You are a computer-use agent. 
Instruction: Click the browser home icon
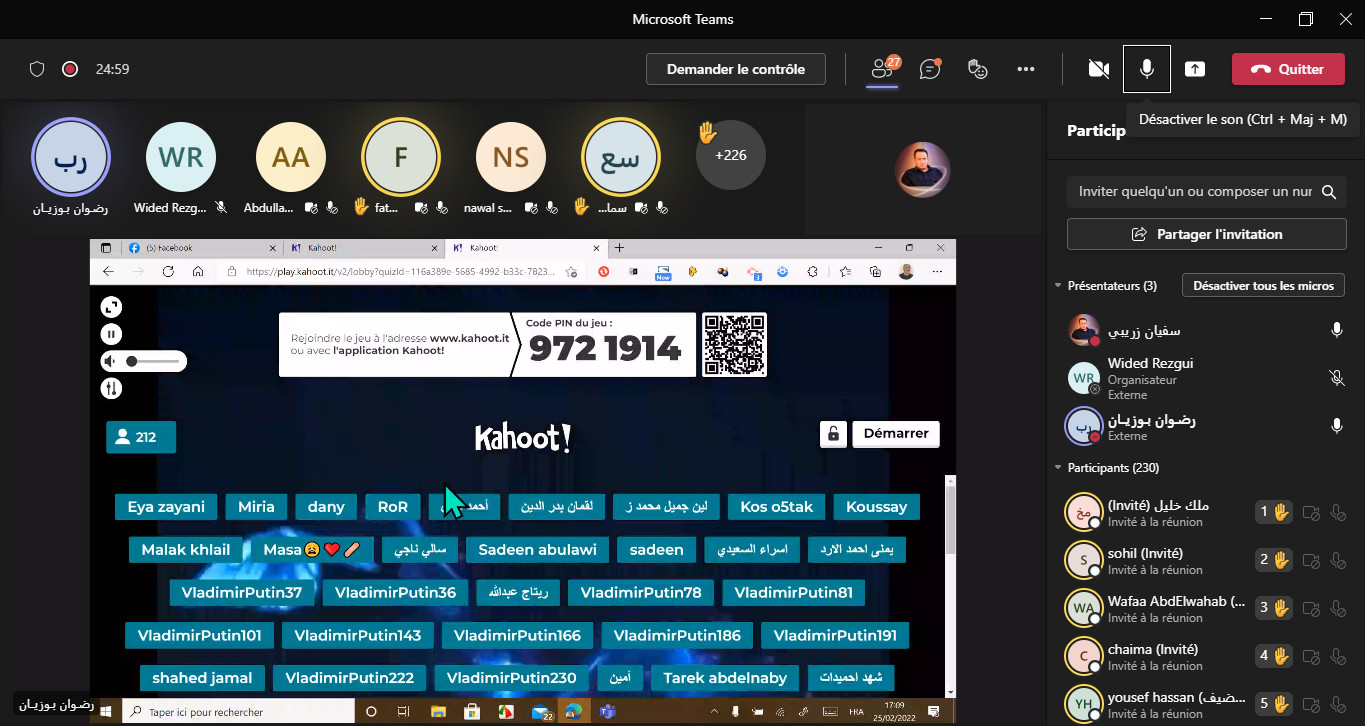[x=198, y=271]
